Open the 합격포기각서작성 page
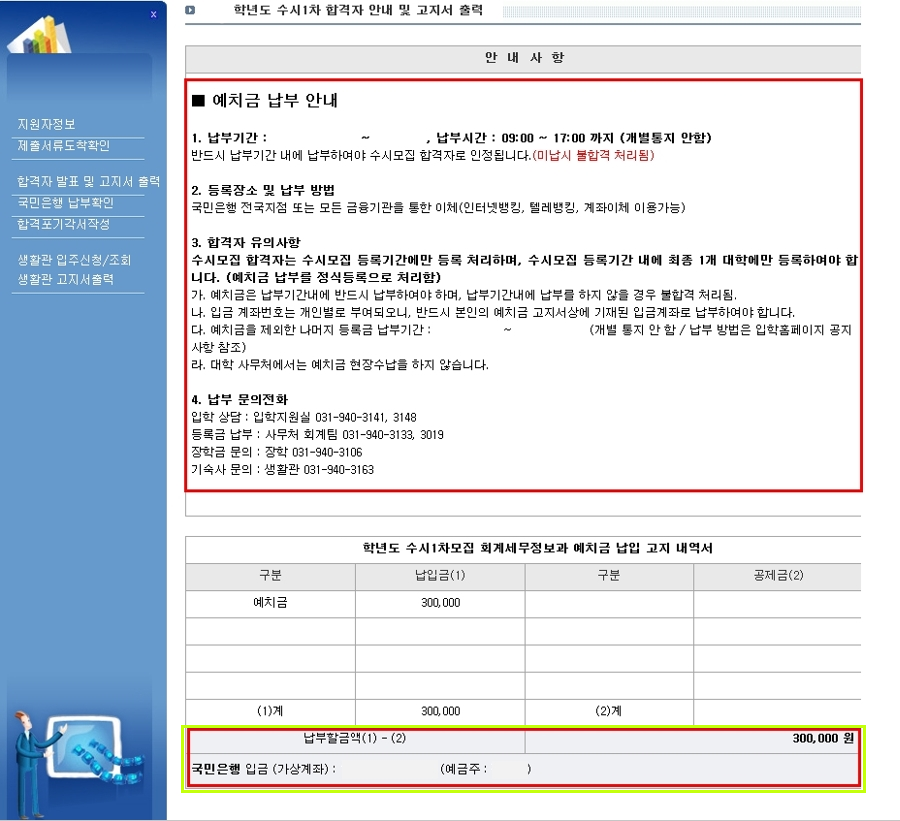 tap(63, 224)
